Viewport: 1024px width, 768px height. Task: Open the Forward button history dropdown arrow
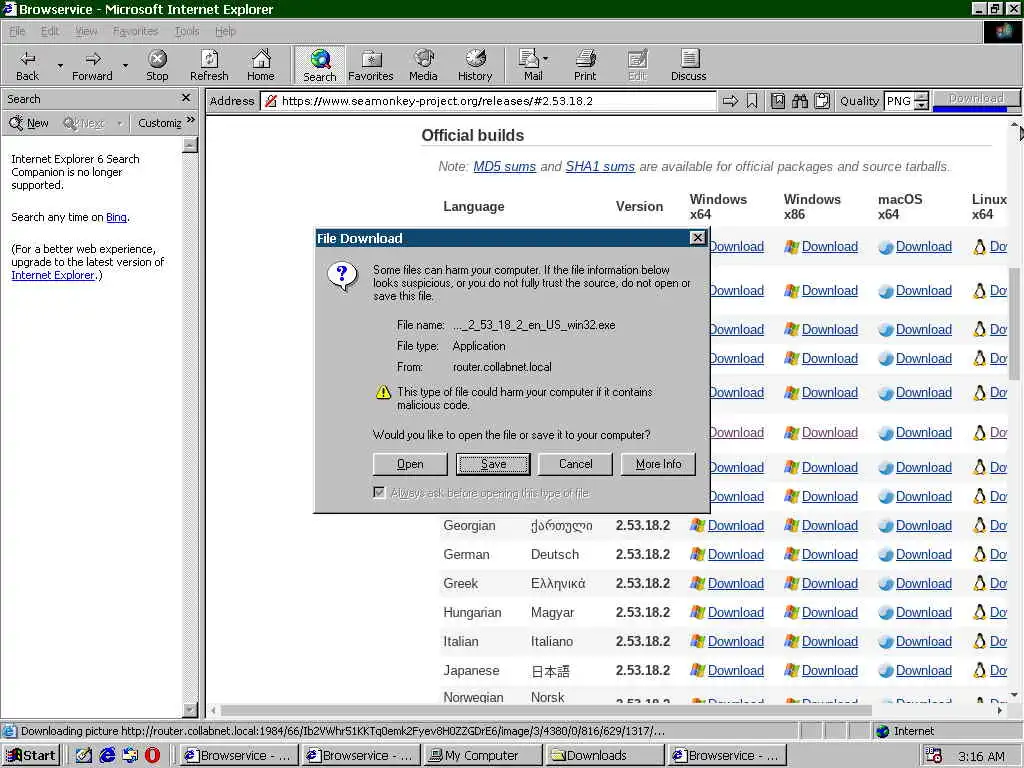125,65
